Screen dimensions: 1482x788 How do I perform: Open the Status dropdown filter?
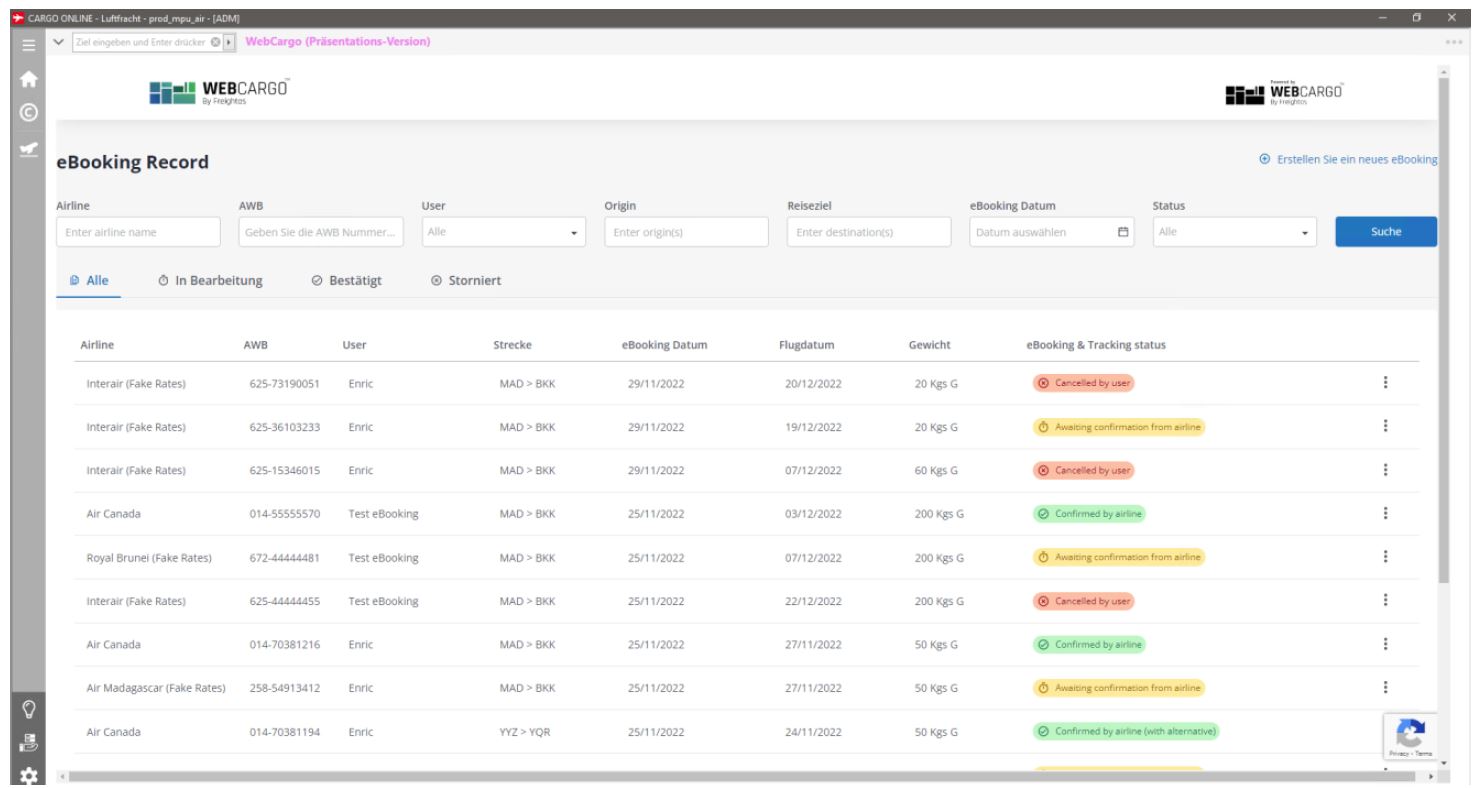pyautogui.click(x=1234, y=232)
